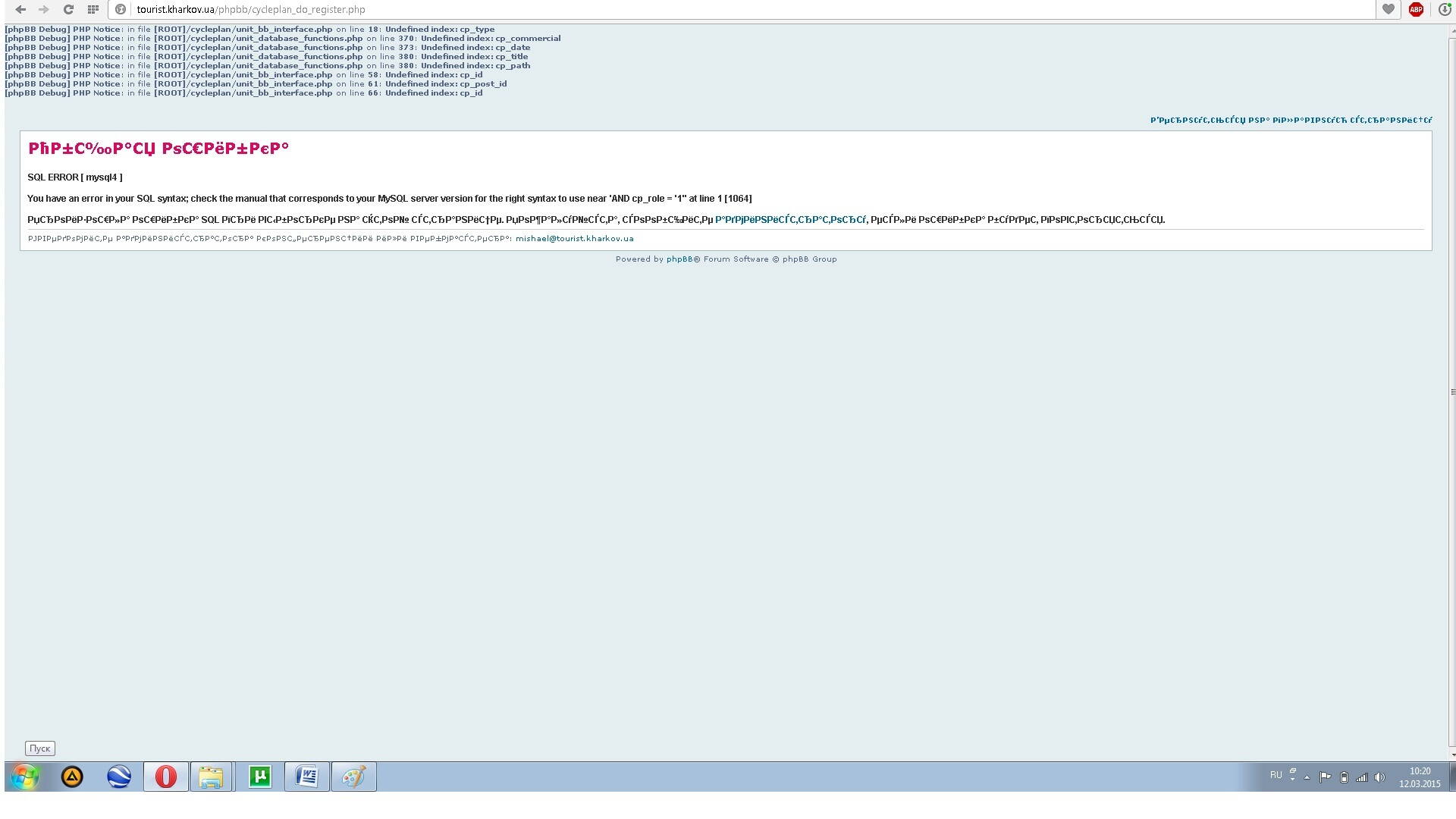The height and width of the screenshot is (819, 1456).
Task: Open the Windows Start button
Action: (x=25, y=777)
